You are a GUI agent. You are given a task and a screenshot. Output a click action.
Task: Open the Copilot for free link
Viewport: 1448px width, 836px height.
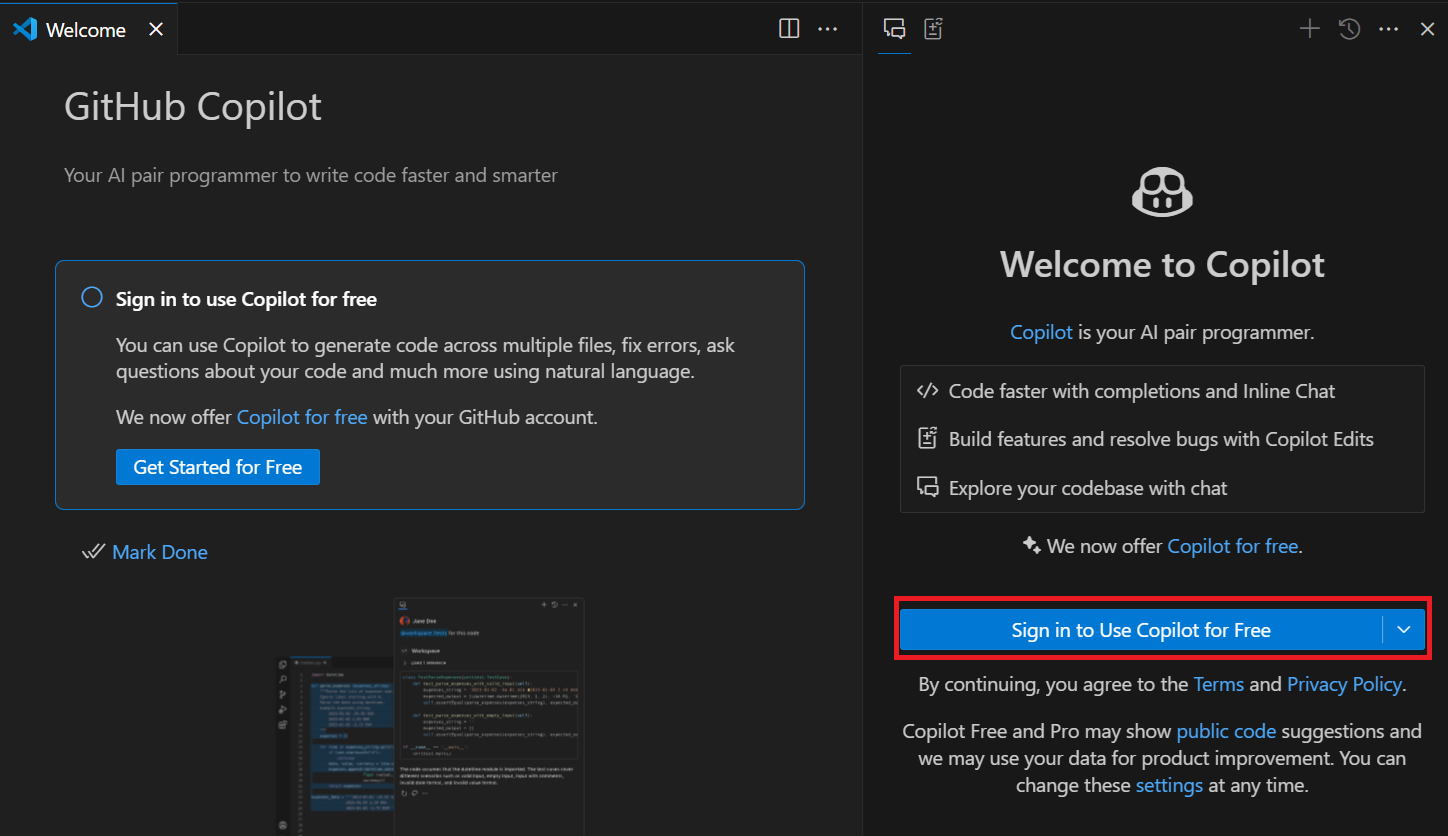302,416
